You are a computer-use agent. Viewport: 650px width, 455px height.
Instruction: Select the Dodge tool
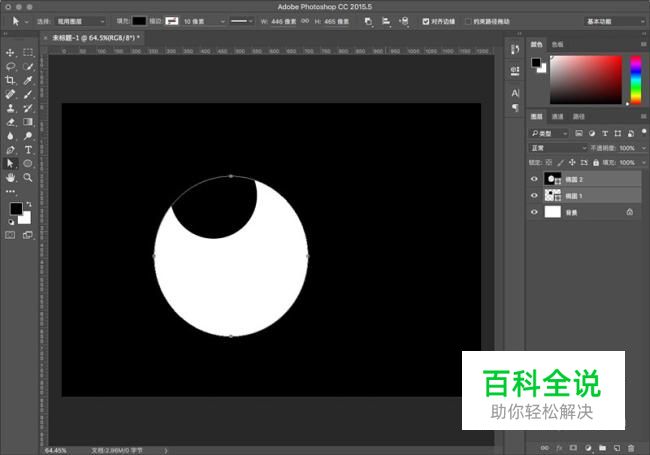(28, 136)
